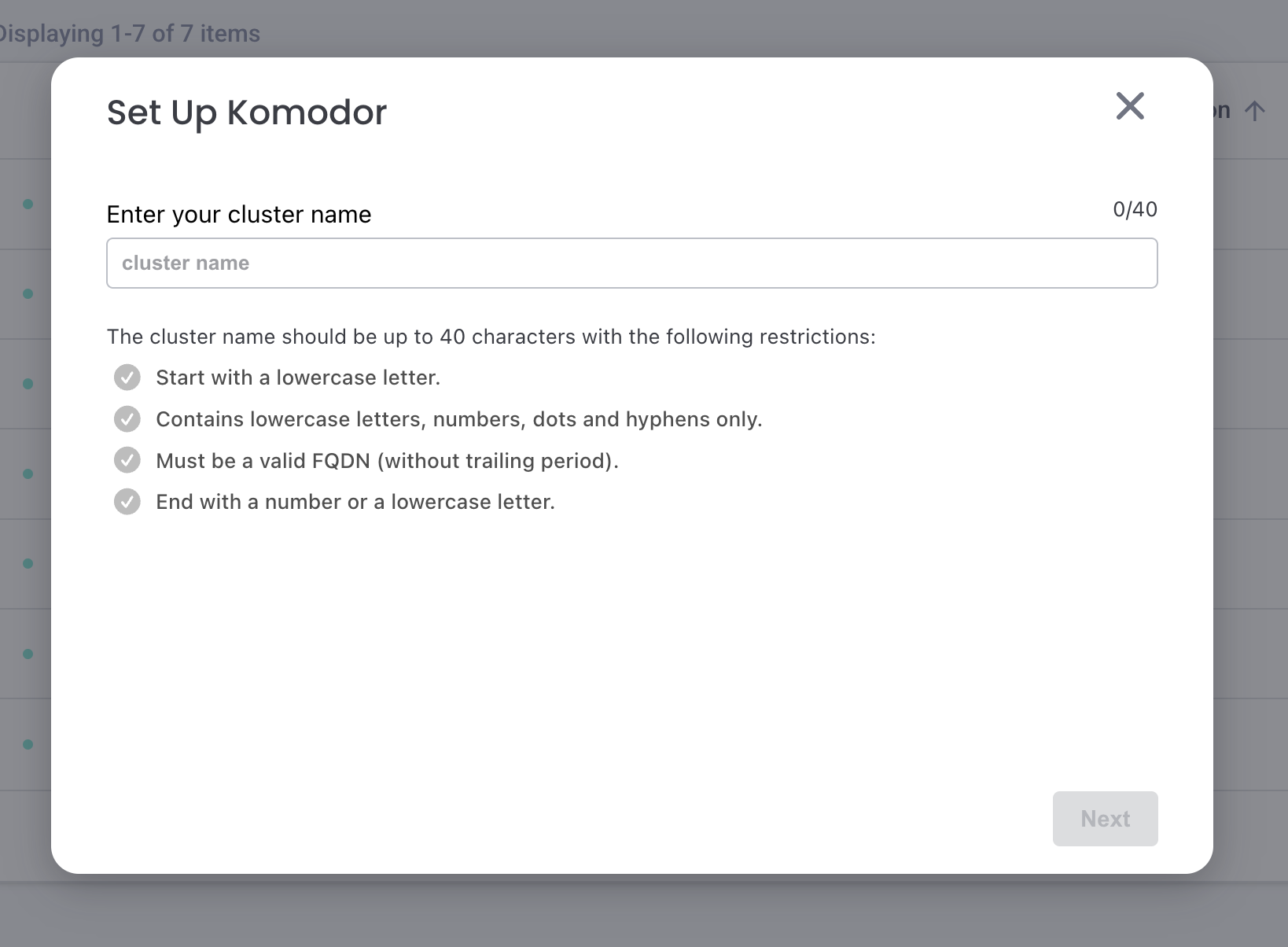Click 'Displaying 1-7 of 7 items' text
This screenshot has width=1288, height=947.
(x=130, y=34)
